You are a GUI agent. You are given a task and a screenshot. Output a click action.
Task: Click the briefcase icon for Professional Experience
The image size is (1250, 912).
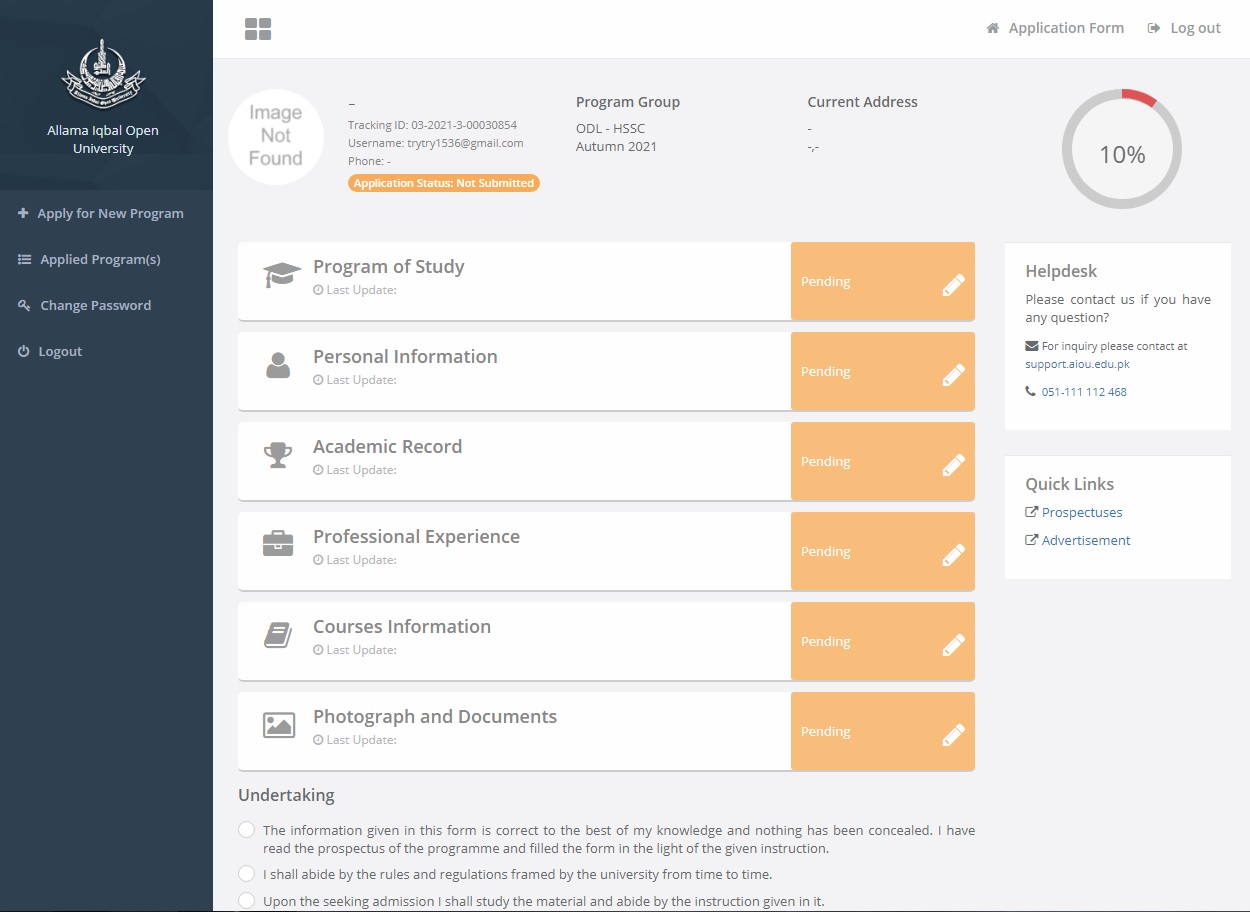(278, 544)
